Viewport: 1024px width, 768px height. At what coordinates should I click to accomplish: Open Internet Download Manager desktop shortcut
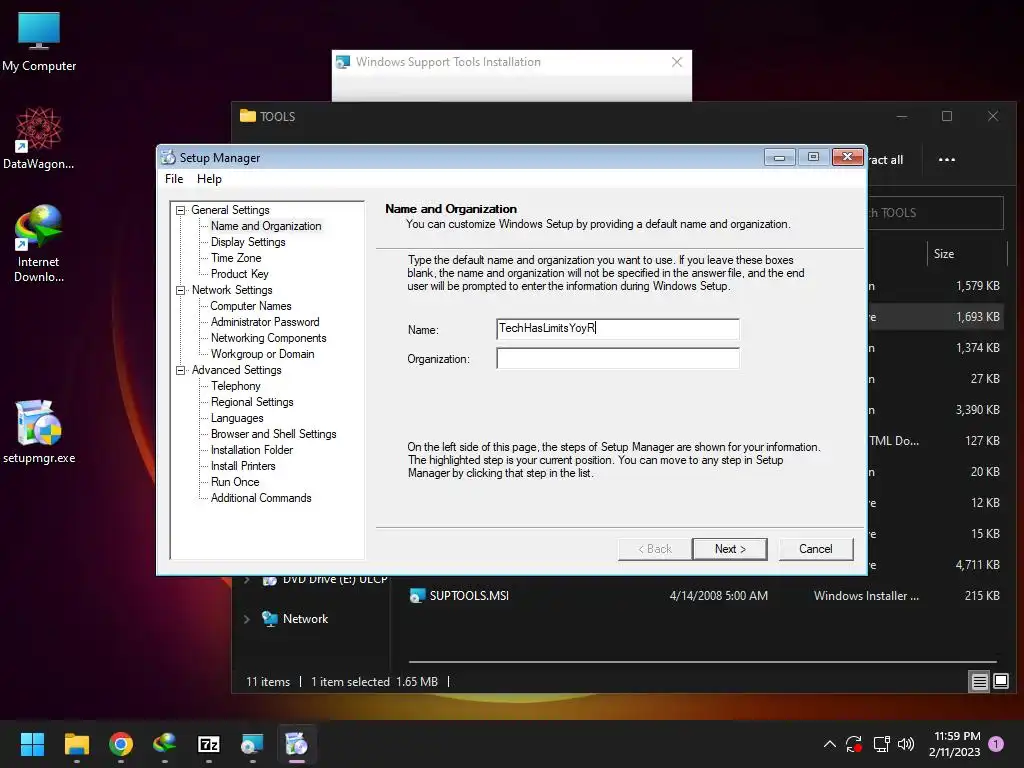[39, 243]
